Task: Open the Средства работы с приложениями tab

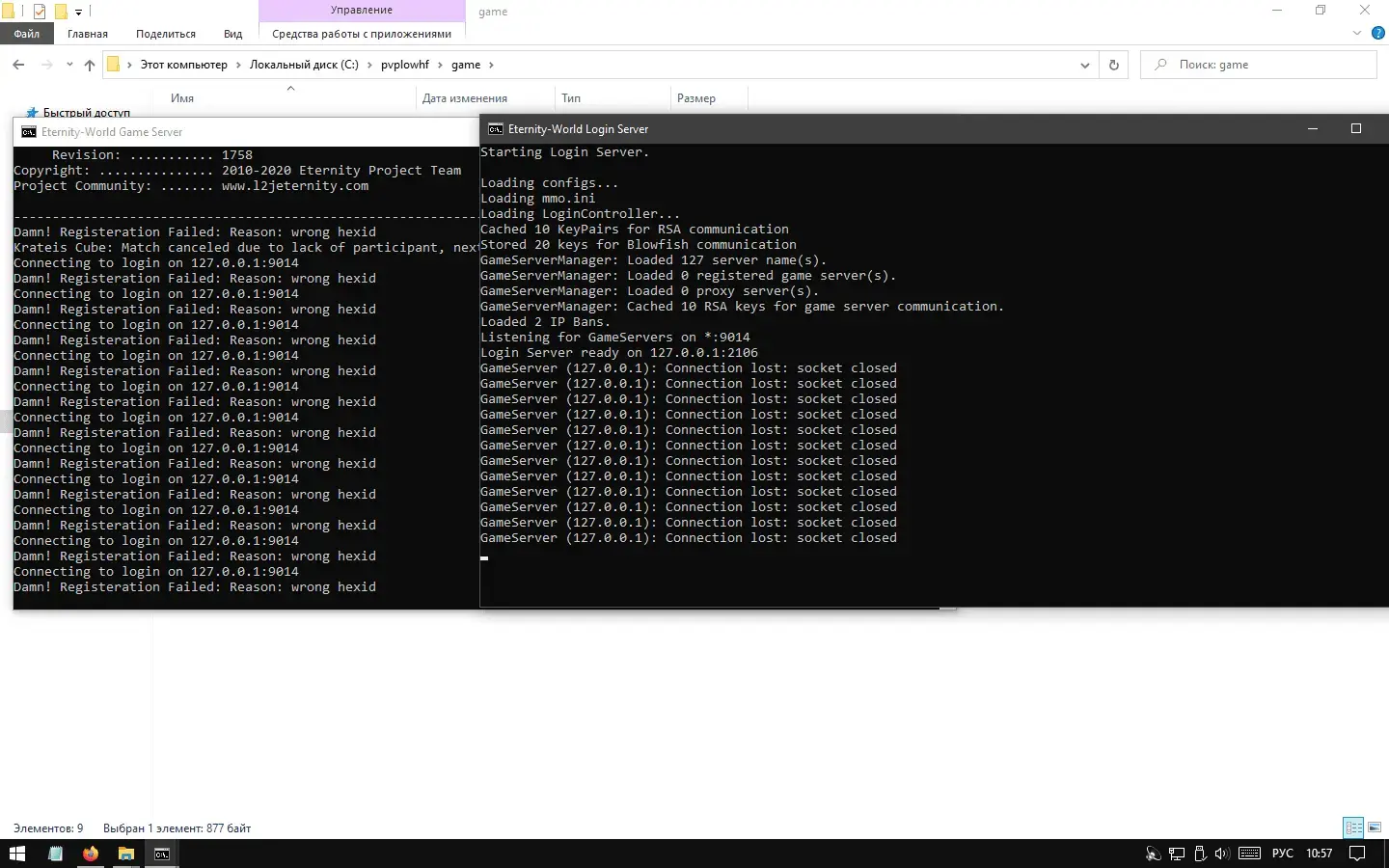Action: point(362,34)
